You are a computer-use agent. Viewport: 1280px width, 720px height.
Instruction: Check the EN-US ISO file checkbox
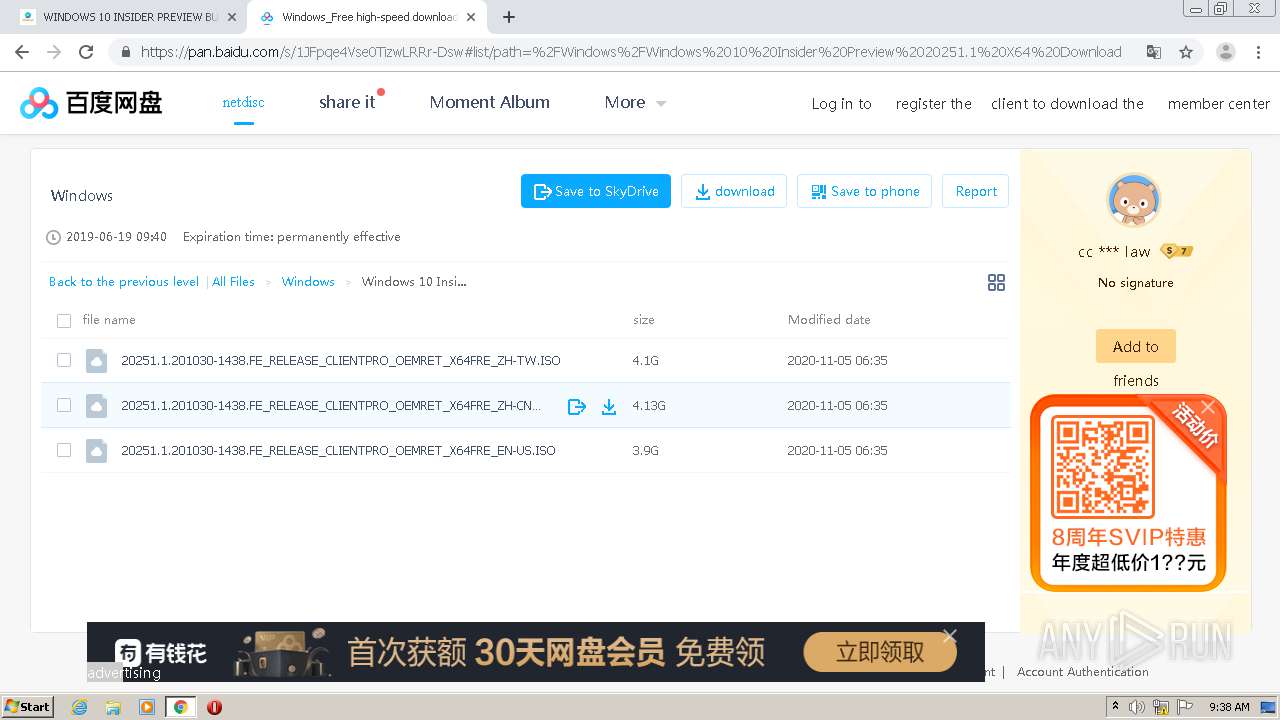[64, 450]
